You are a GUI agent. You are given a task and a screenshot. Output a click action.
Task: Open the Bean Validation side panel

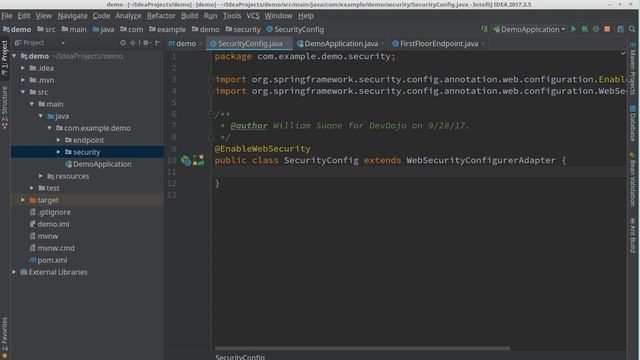[632, 179]
